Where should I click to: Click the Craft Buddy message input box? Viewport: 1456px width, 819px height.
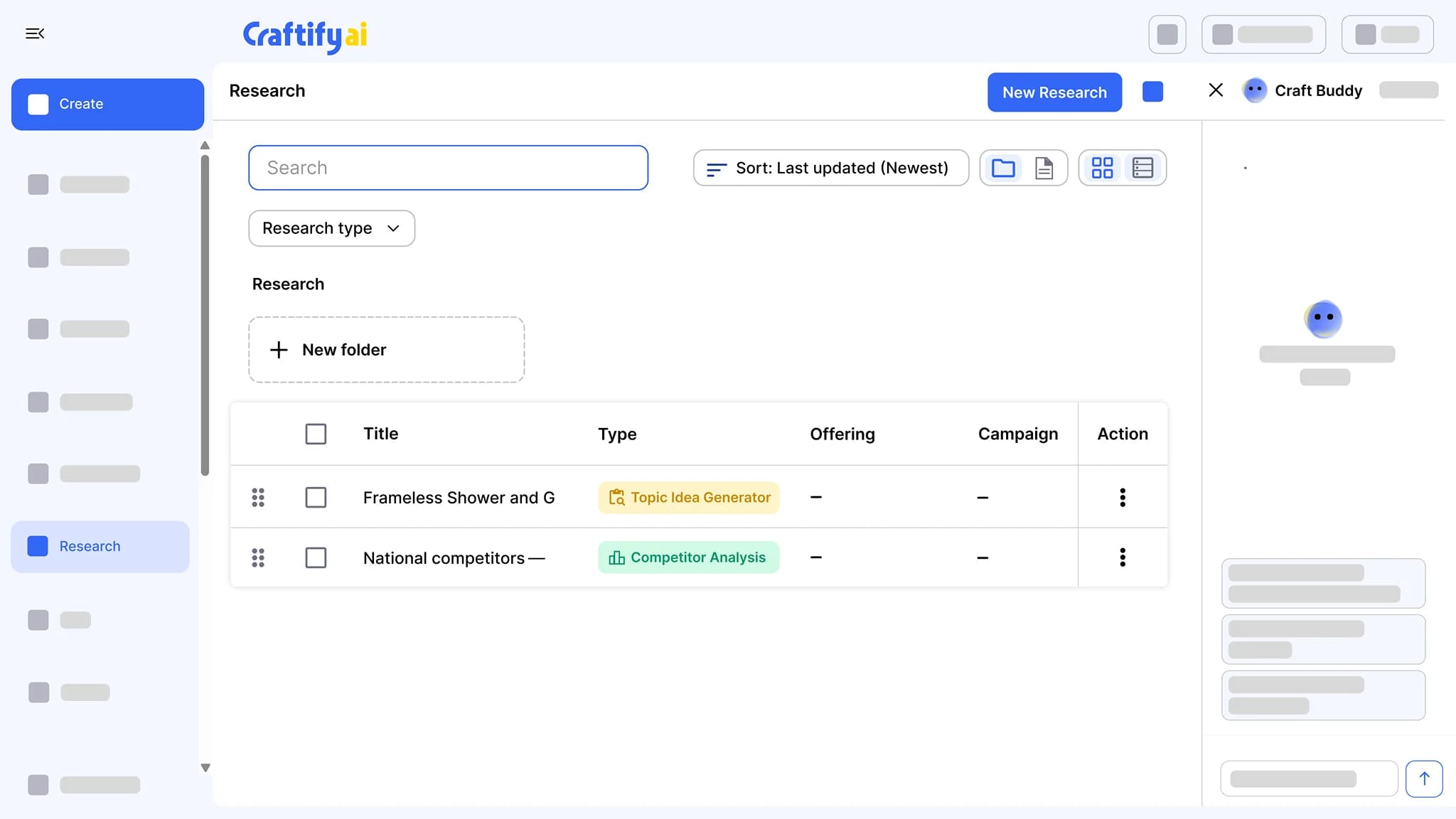click(1309, 778)
